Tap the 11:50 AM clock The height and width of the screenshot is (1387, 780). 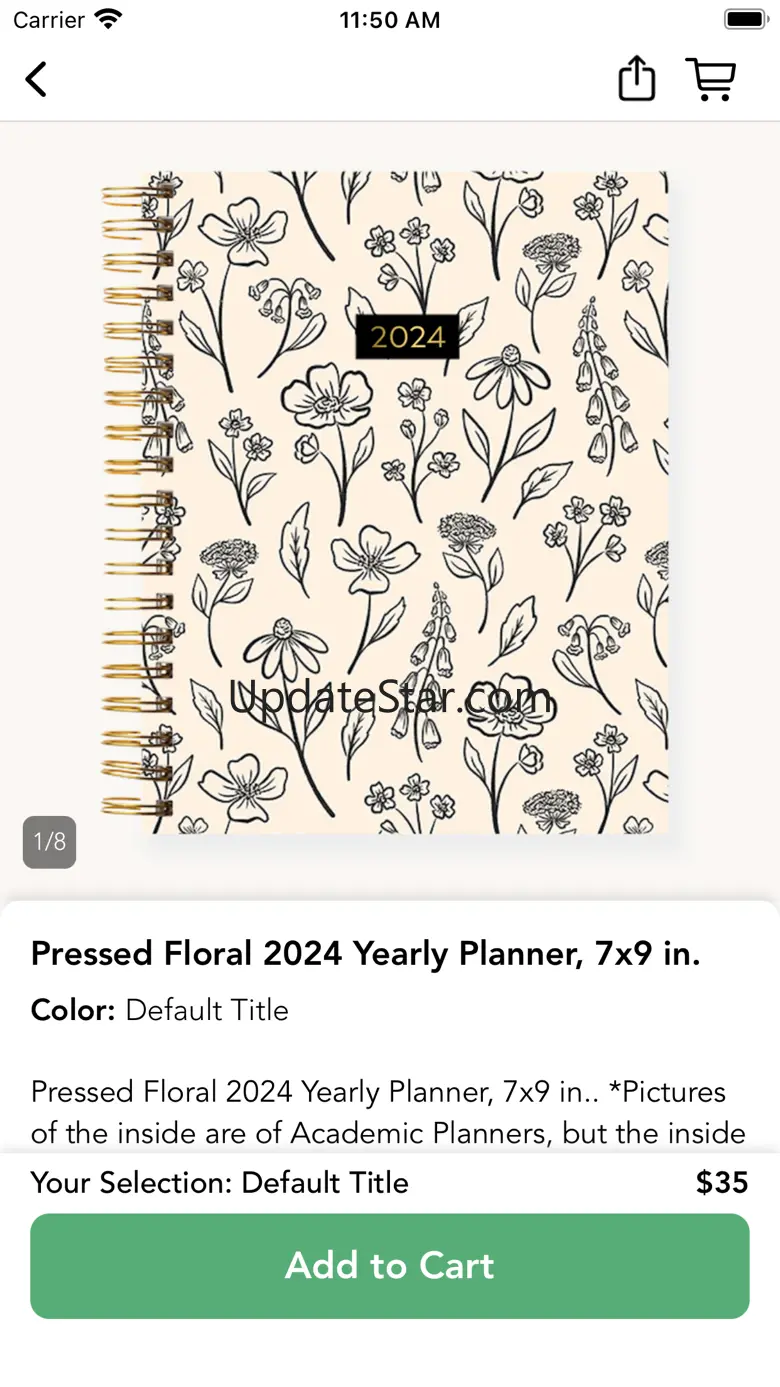coord(390,20)
